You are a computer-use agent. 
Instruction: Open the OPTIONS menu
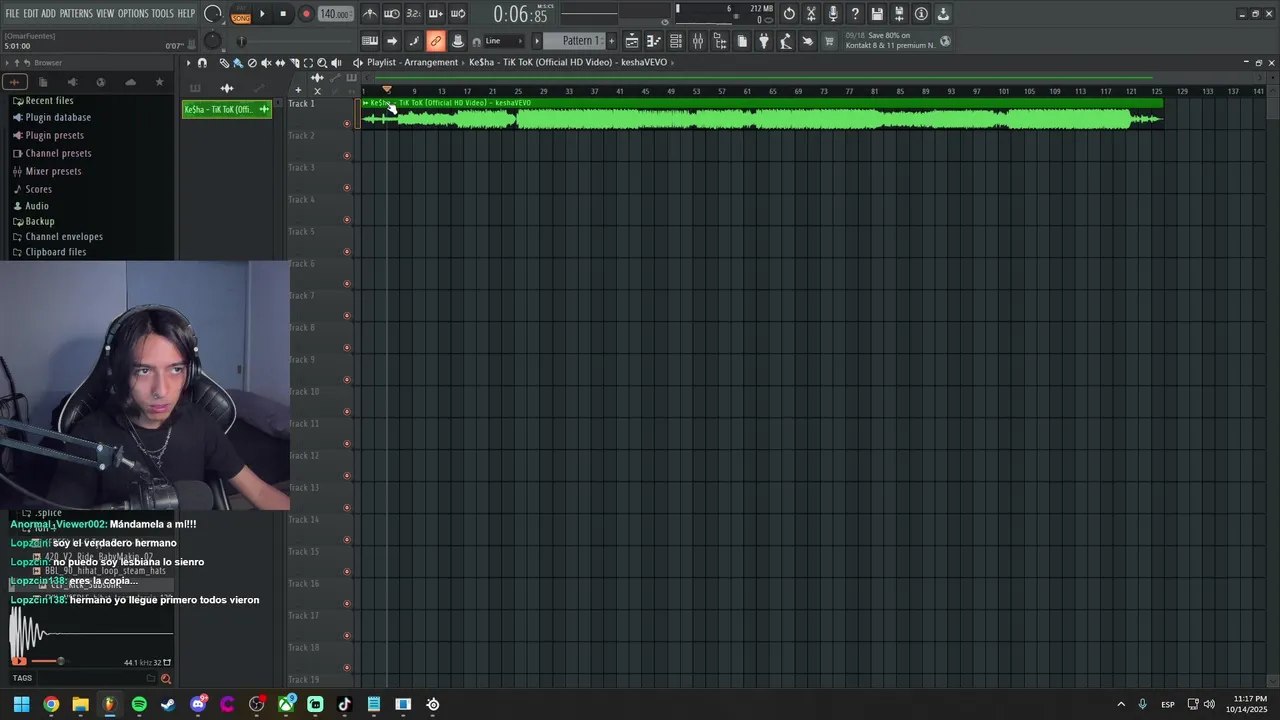click(133, 14)
